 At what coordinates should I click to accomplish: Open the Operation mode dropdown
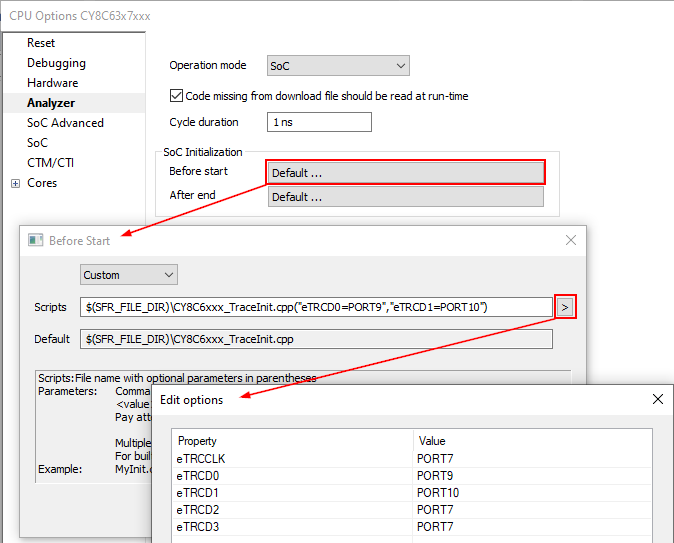point(338,66)
